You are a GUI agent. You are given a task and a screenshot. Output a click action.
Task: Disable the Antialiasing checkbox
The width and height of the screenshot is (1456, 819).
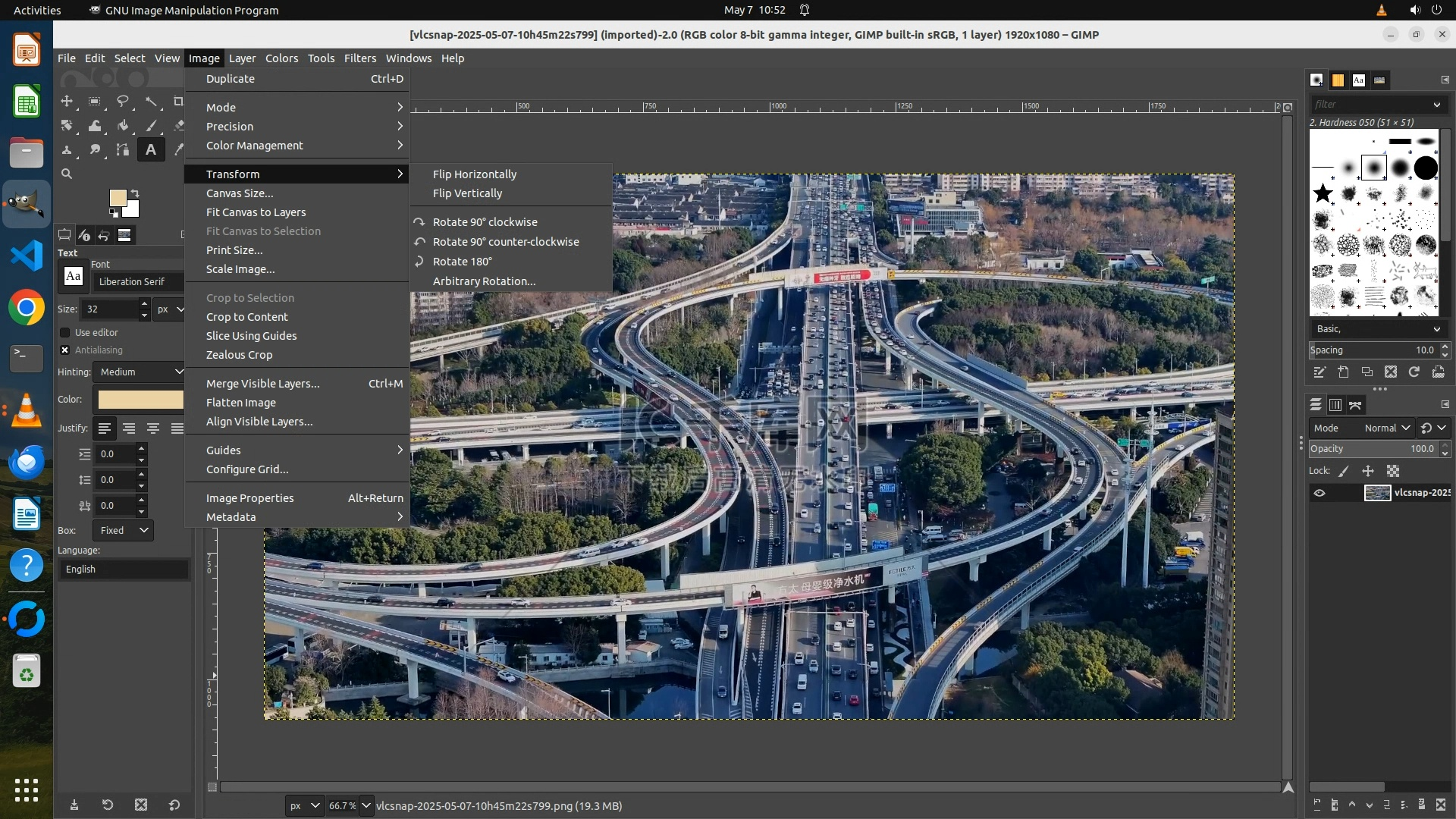tap(65, 350)
